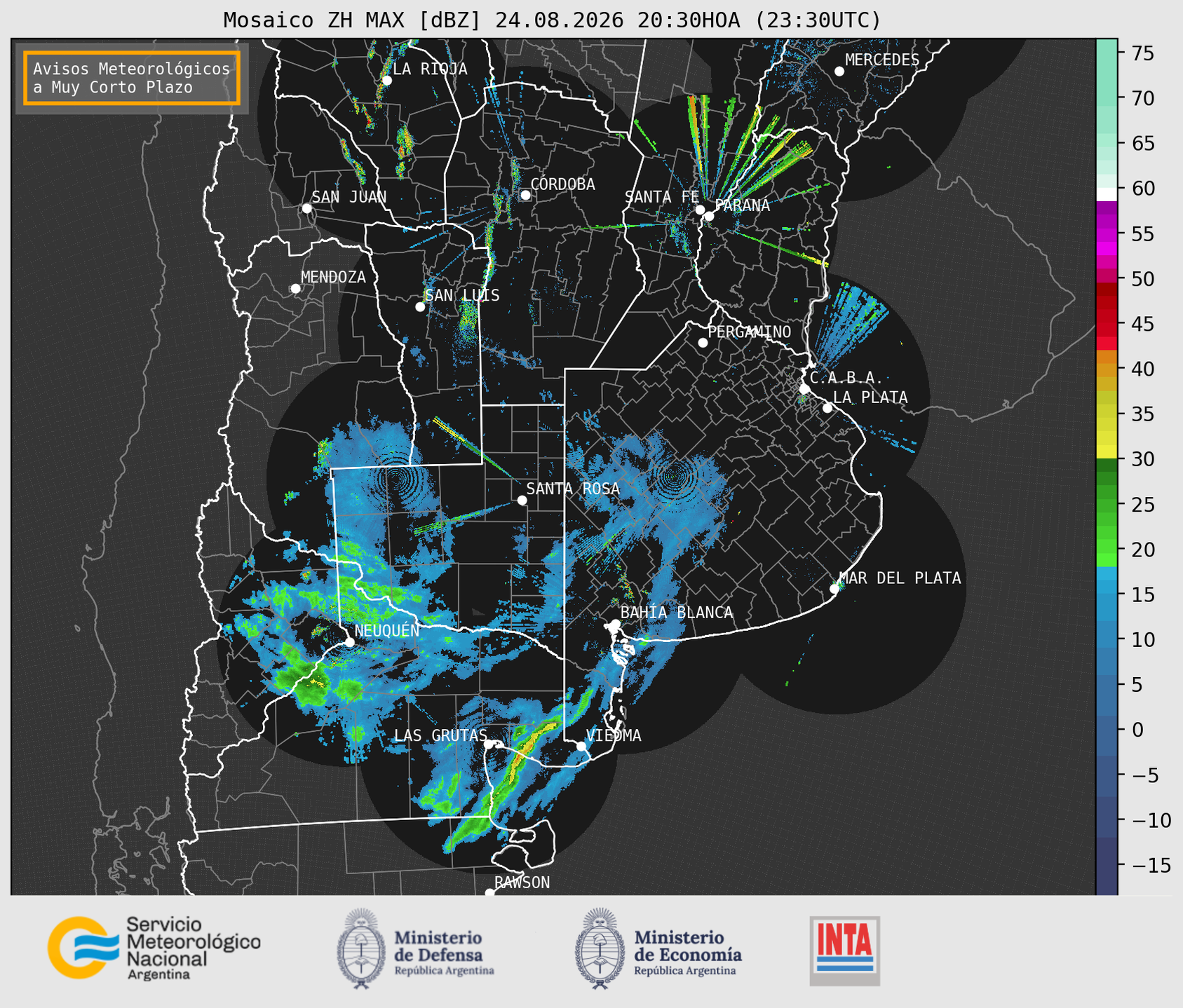Click the La Rioja city marker dot
The width and height of the screenshot is (1183, 1008).
pos(386,81)
